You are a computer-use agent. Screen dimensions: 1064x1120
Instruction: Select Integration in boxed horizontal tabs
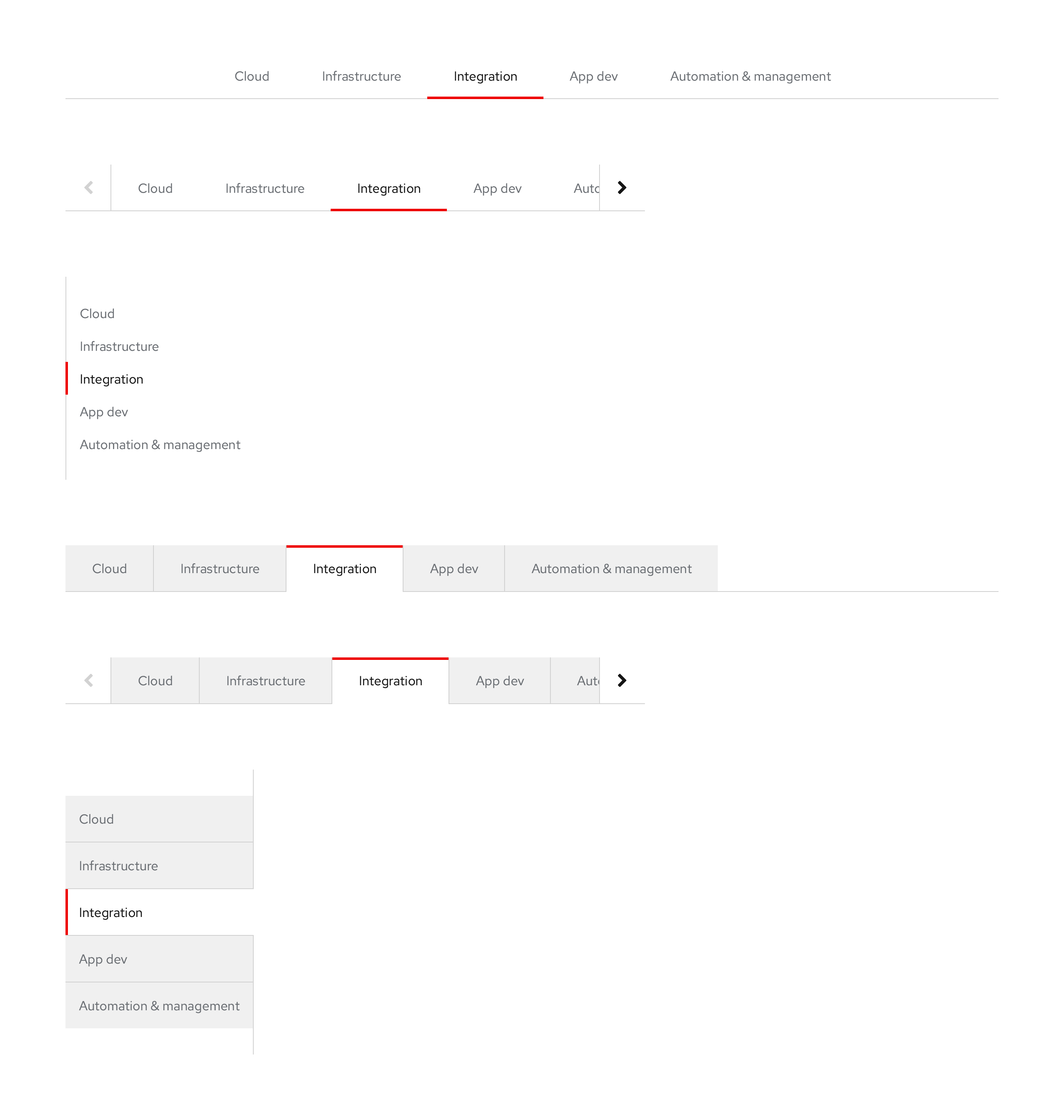coord(344,569)
